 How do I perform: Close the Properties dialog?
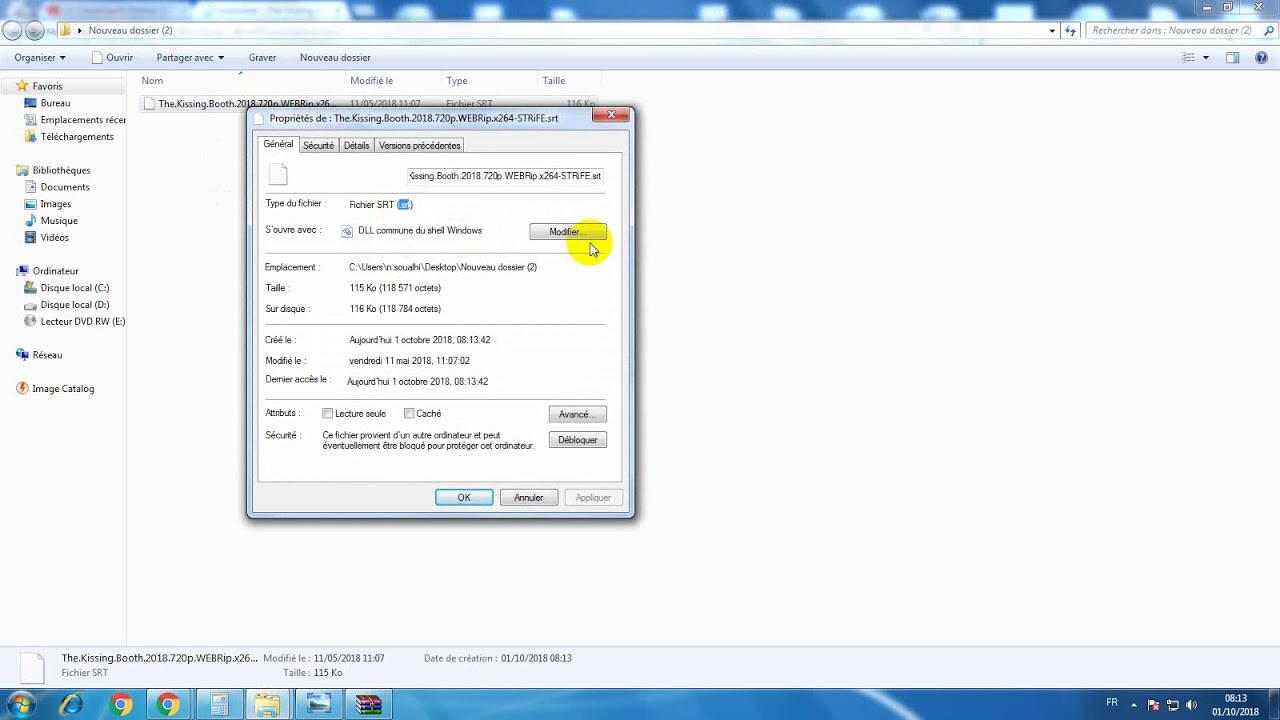click(x=611, y=115)
